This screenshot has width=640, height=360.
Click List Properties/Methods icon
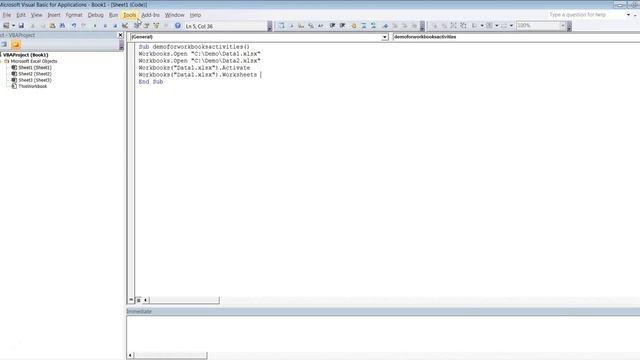click(x=281, y=26)
